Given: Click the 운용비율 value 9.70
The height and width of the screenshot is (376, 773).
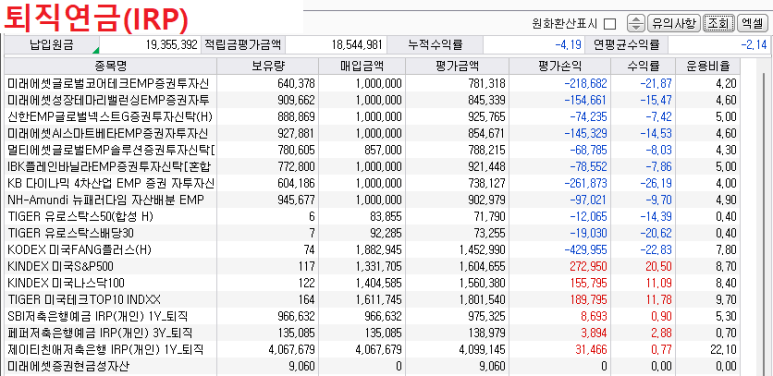Looking at the screenshot, I should coord(727,300).
